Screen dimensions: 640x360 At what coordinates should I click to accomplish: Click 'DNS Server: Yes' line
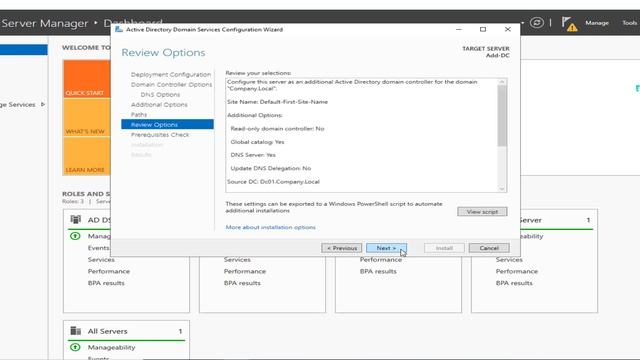pyautogui.click(x=253, y=155)
